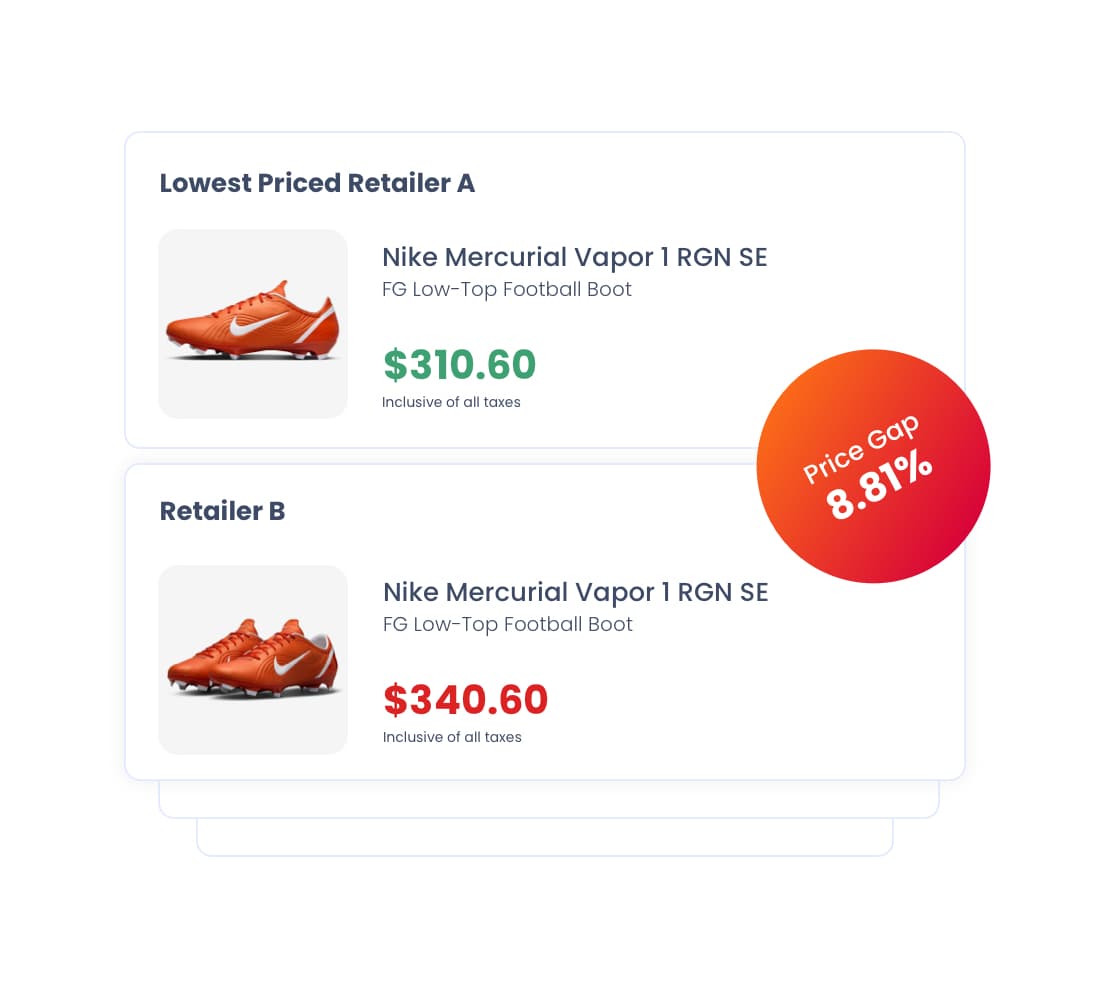Image resolution: width=1118 pixels, height=988 pixels.
Task: Click the "Retailer B" heading
Action: point(222,511)
